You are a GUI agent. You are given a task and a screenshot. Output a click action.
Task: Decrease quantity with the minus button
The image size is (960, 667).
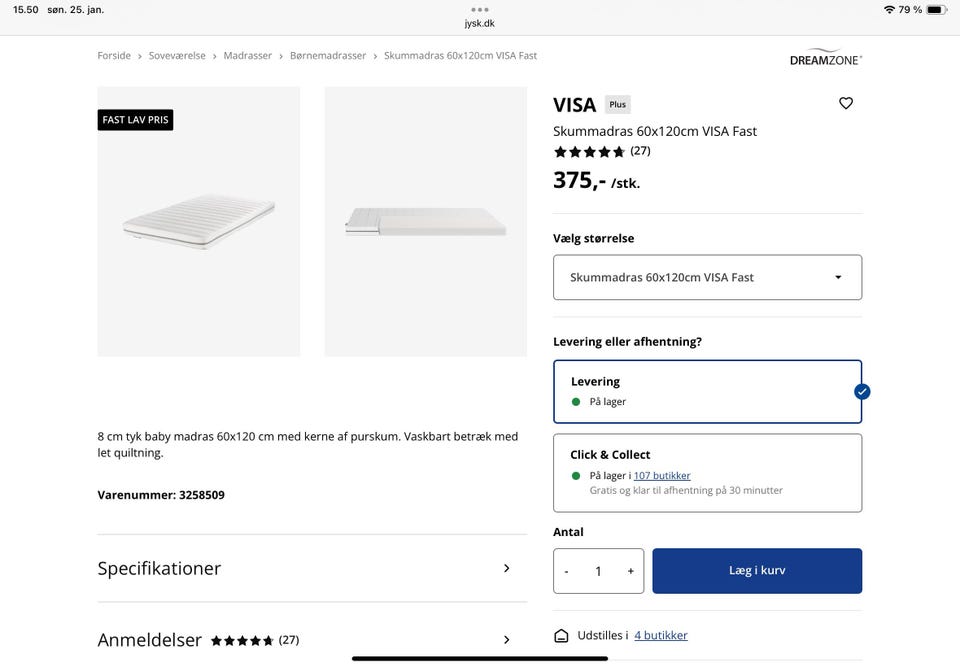pos(567,571)
